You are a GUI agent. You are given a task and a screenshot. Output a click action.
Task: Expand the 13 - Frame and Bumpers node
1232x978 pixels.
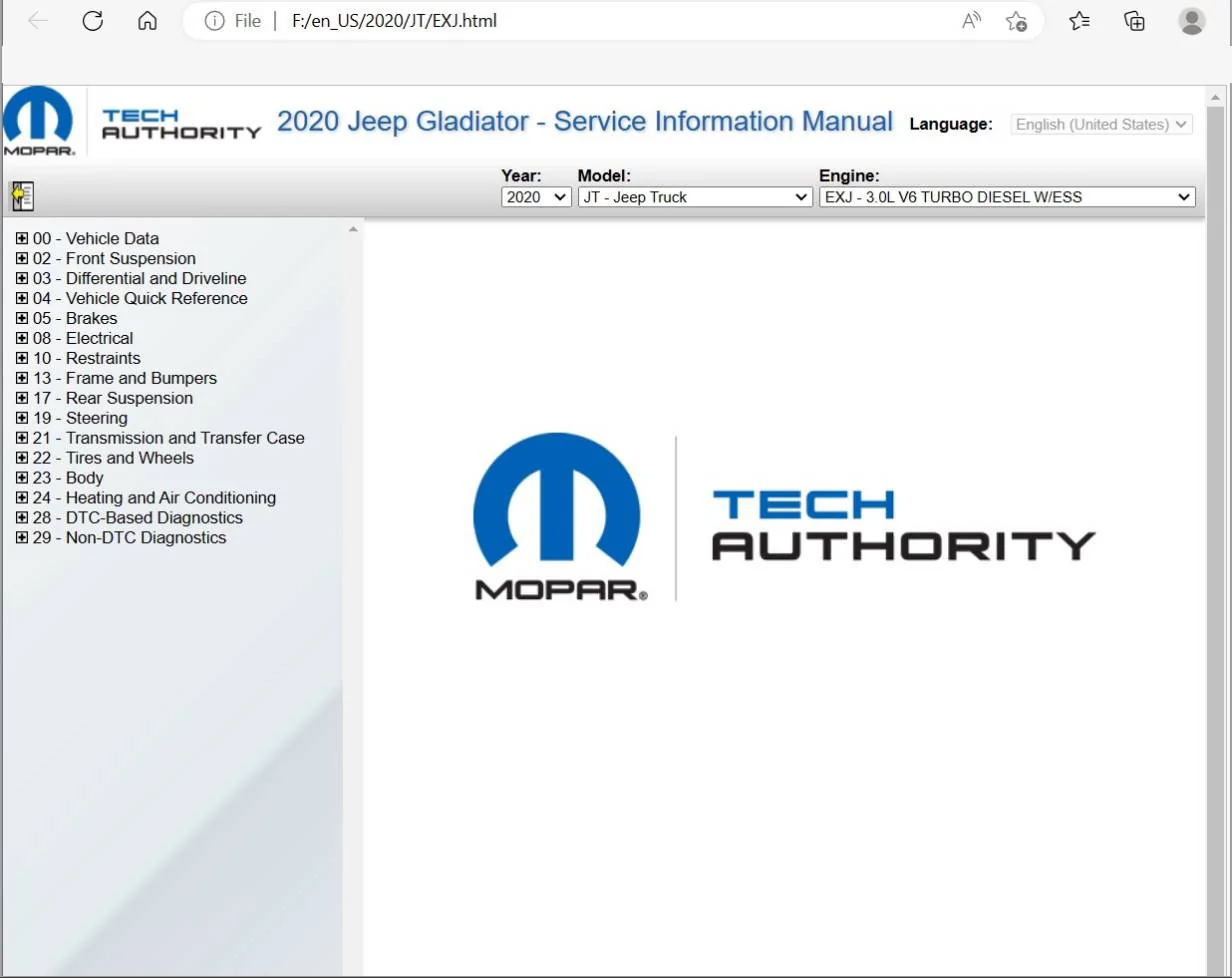tap(22, 378)
